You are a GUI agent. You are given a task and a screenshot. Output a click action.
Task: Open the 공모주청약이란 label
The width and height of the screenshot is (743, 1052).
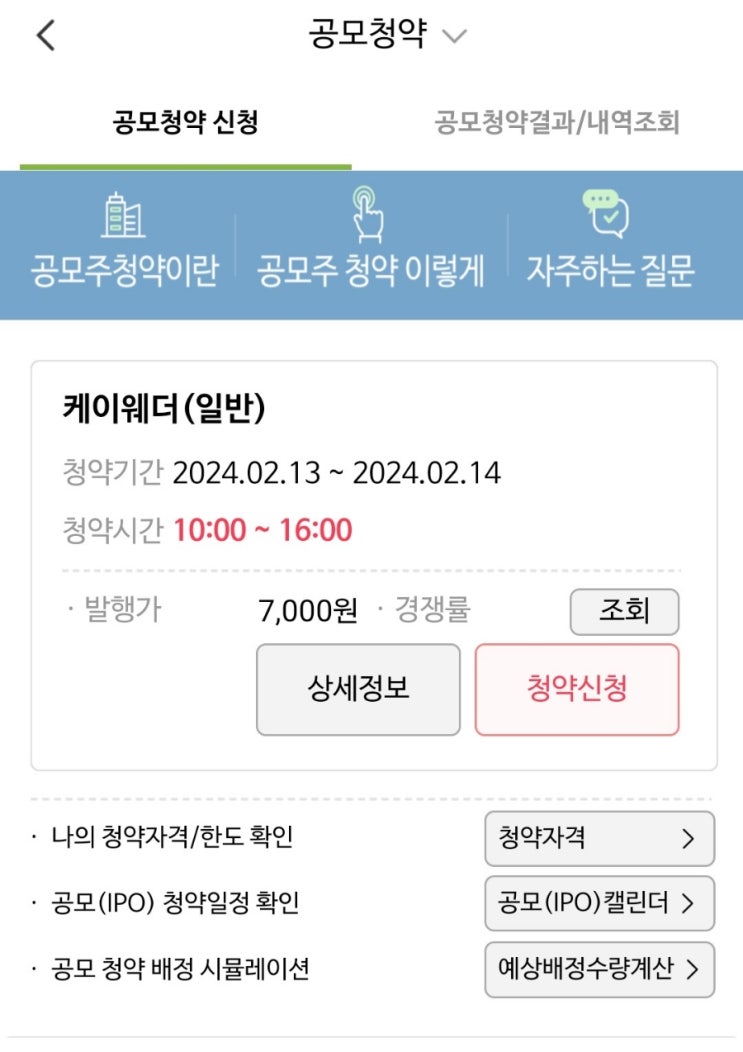coord(125,270)
